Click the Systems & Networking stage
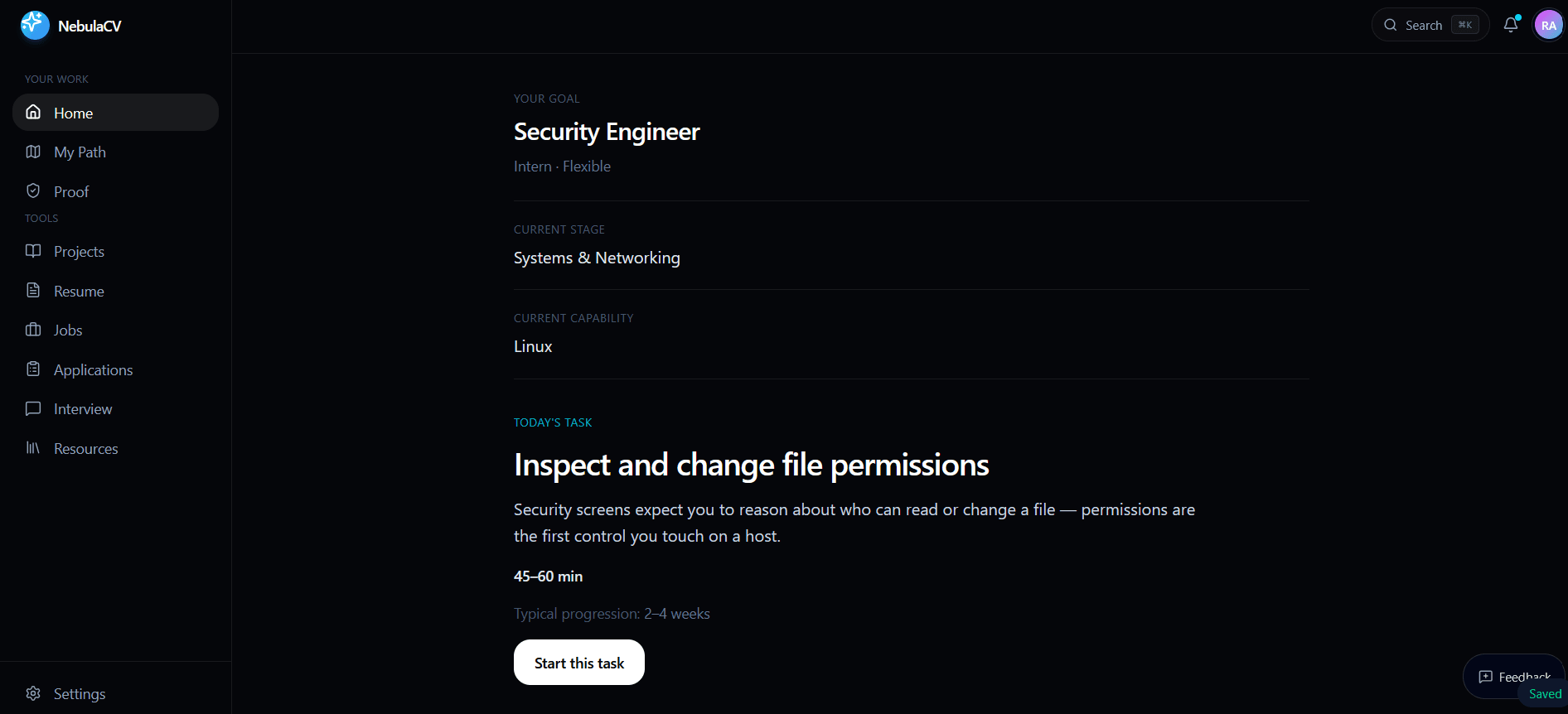 (x=597, y=258)
